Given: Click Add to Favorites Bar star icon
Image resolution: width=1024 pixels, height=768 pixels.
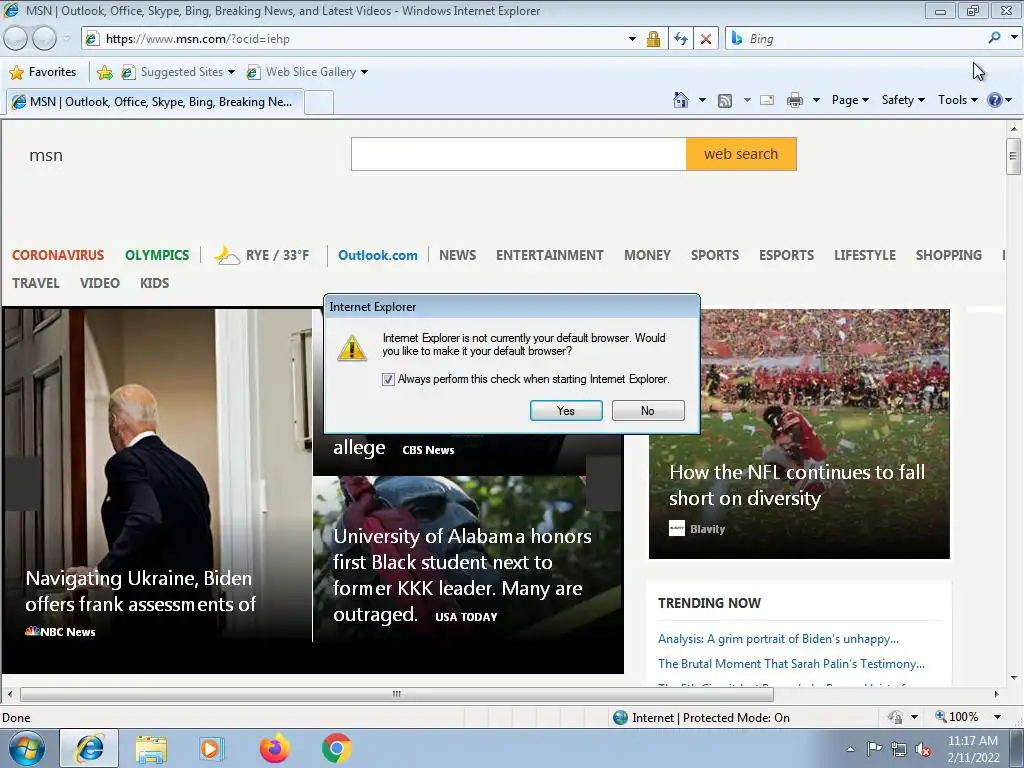Looking at the screenshot, I should coord(104,72).
